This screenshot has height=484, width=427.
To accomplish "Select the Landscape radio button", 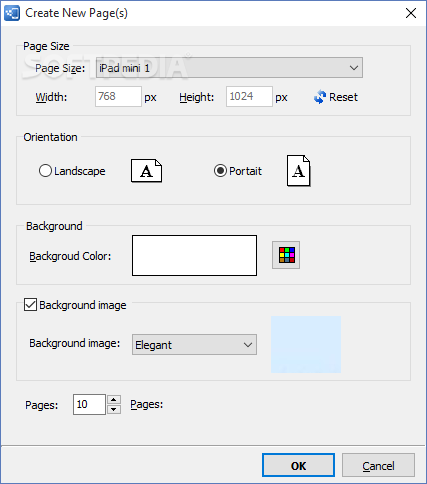I will point(45,171).
